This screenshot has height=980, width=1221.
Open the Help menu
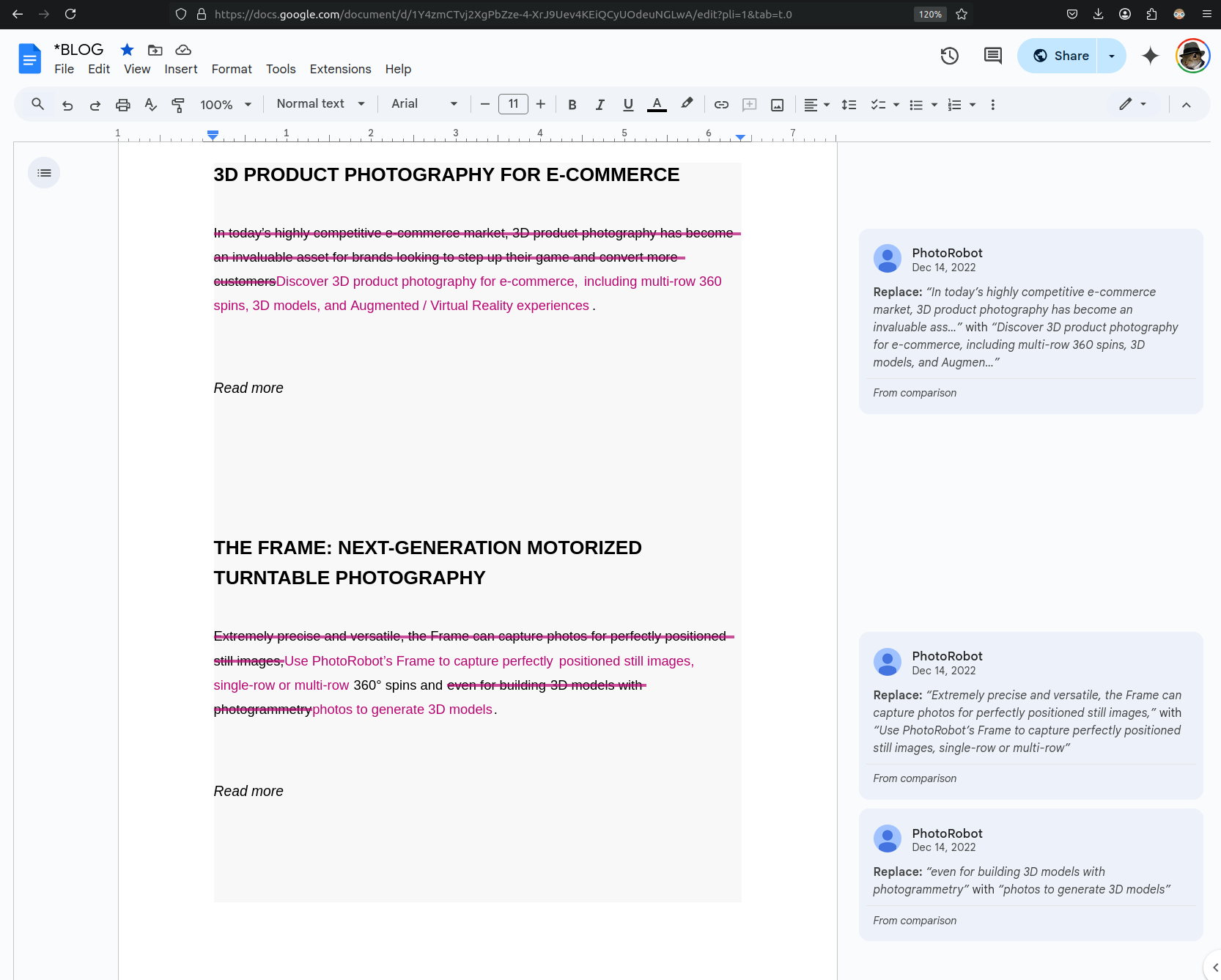[x=398, y=69]
